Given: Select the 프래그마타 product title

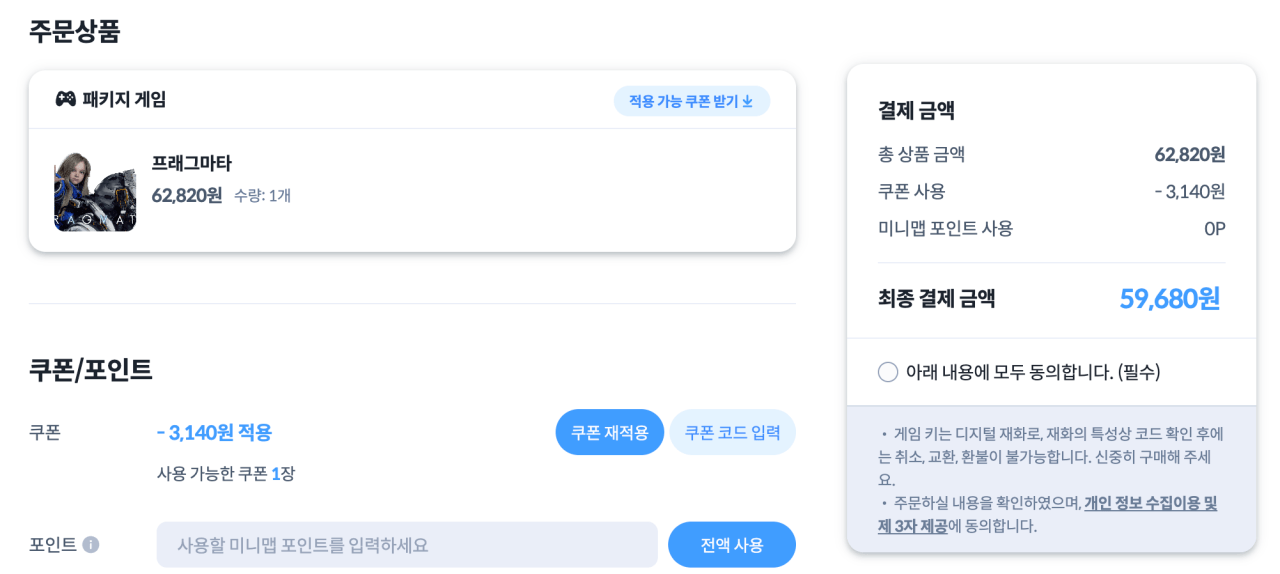Looking at the screenshot, I should (192, 163).
